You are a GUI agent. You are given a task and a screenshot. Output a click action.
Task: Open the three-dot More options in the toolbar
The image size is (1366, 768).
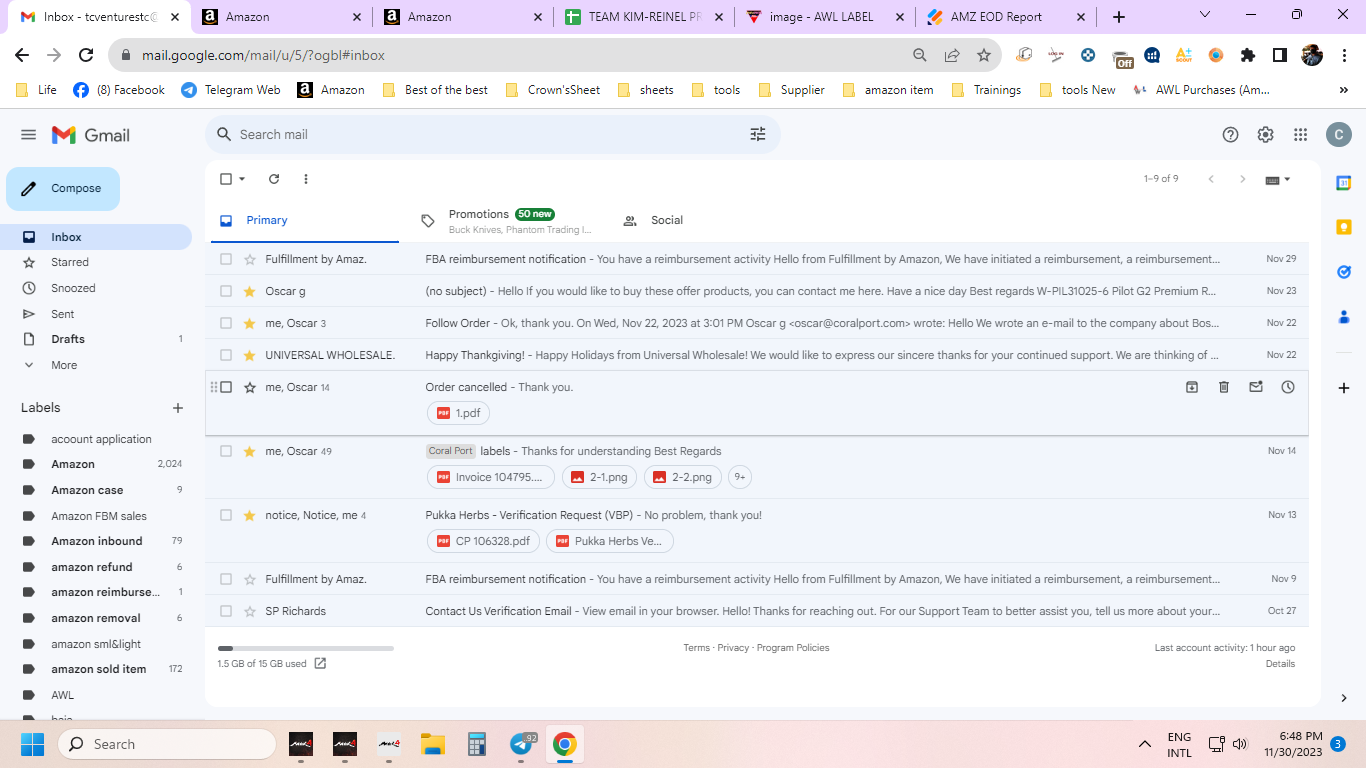(306, 179)
